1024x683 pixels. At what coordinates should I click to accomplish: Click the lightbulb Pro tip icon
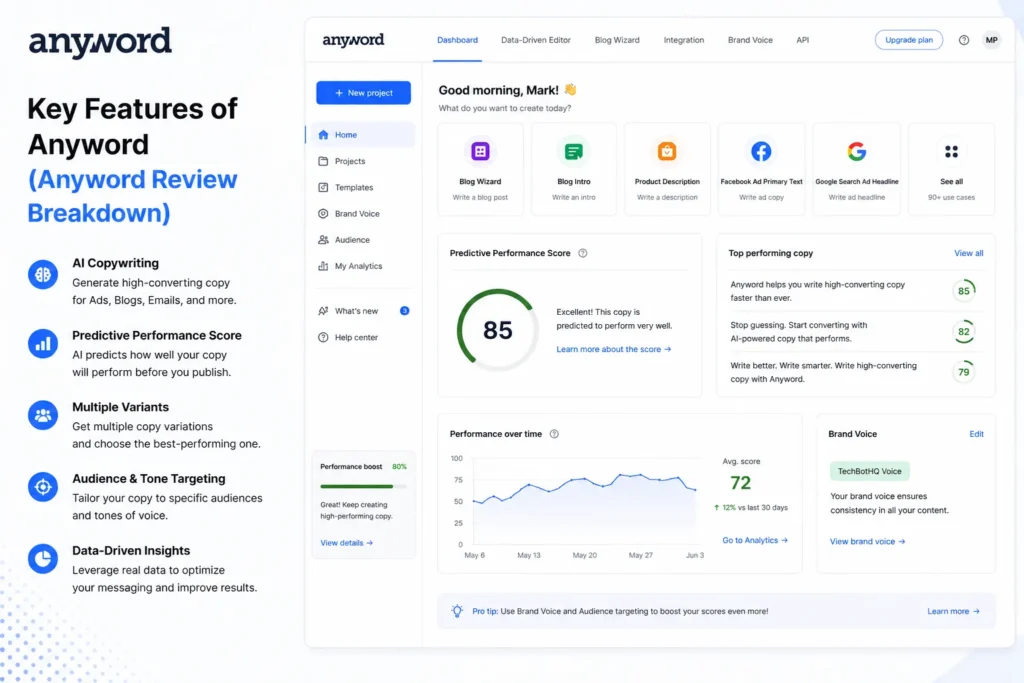(457, 611)
